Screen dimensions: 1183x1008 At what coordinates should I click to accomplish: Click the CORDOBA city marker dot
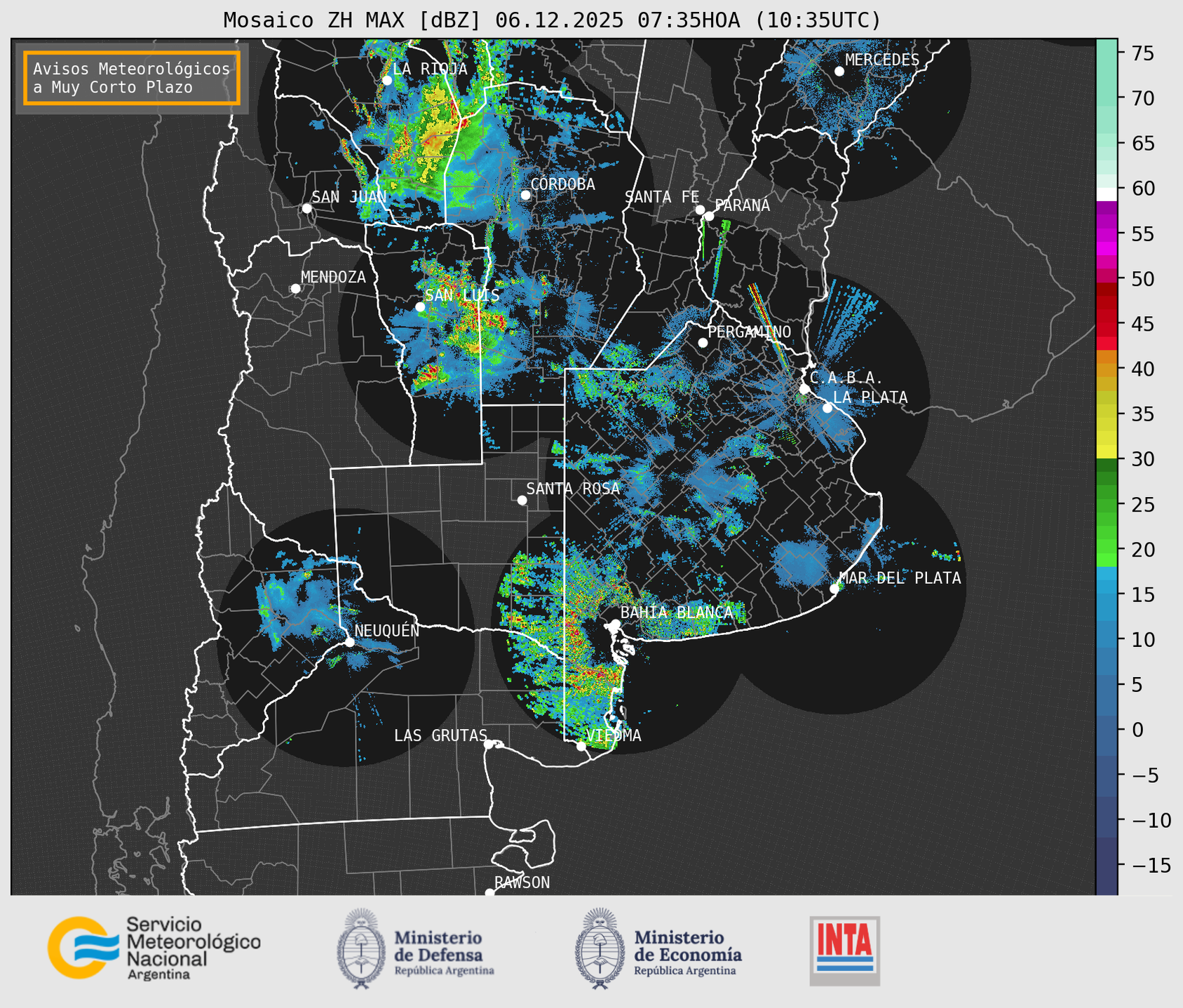tap(525, 195)
